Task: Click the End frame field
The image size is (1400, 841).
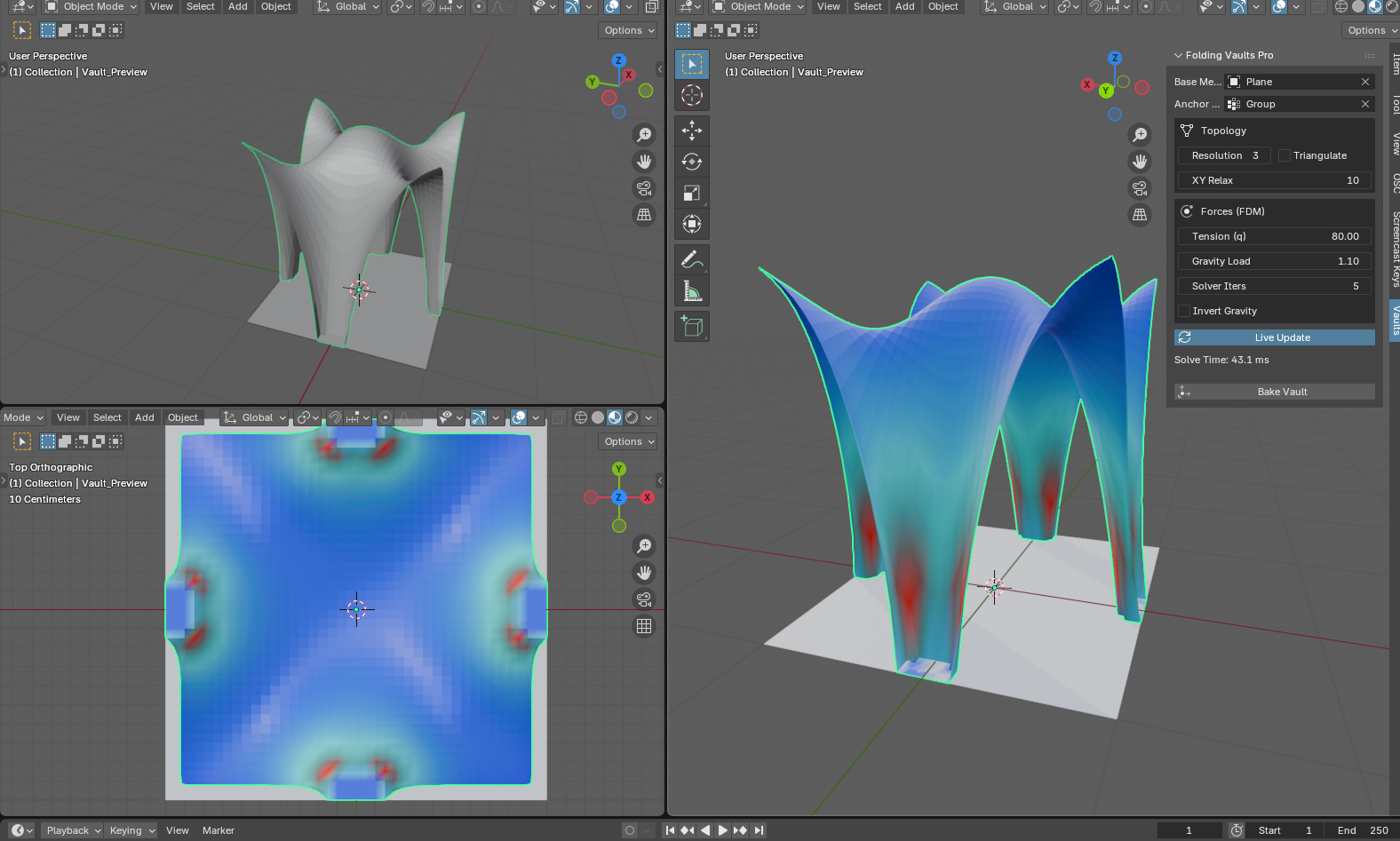Action: [x=1362, y=830]
